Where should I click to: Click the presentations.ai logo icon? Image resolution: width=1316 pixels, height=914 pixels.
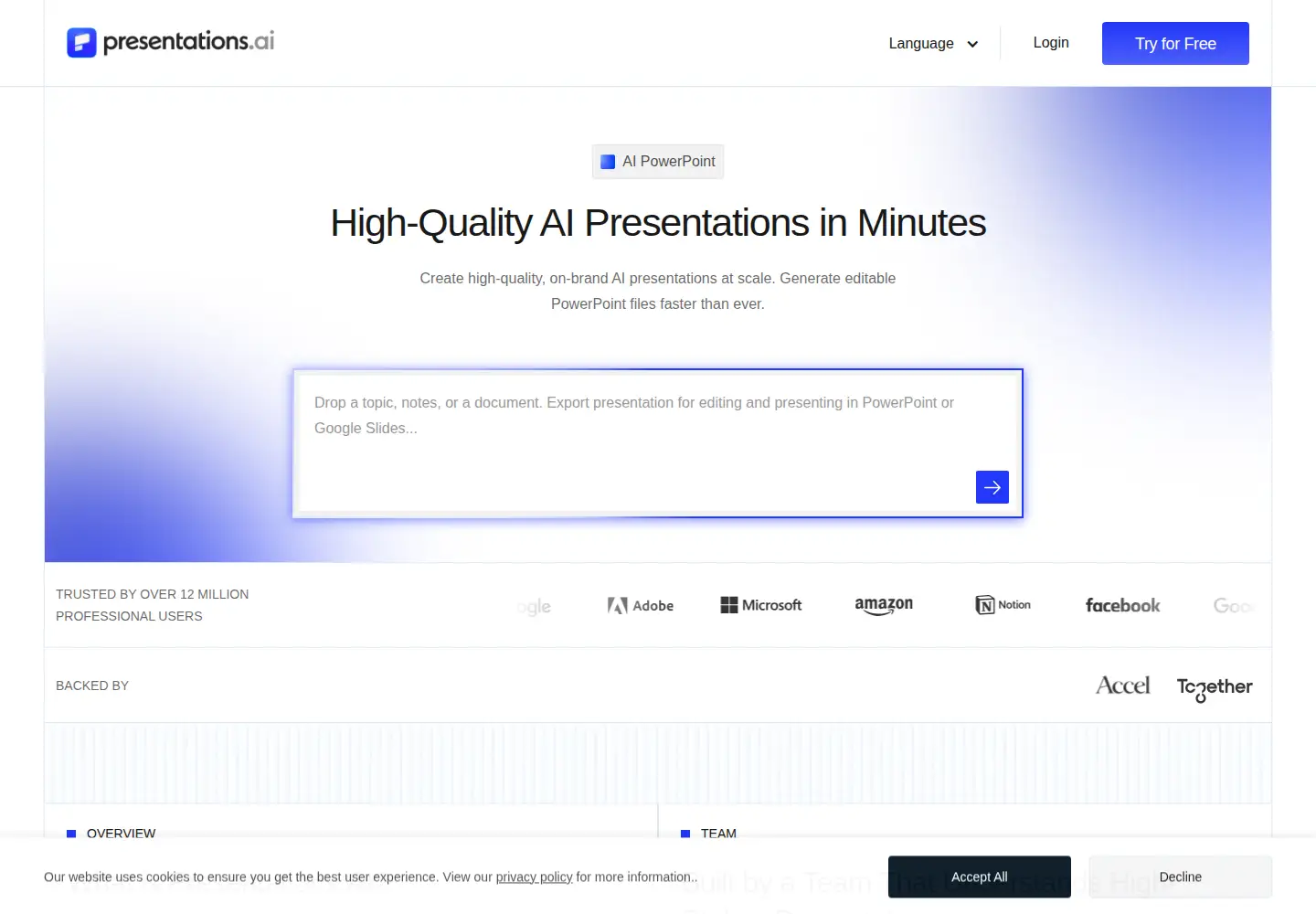coord(81,42)
